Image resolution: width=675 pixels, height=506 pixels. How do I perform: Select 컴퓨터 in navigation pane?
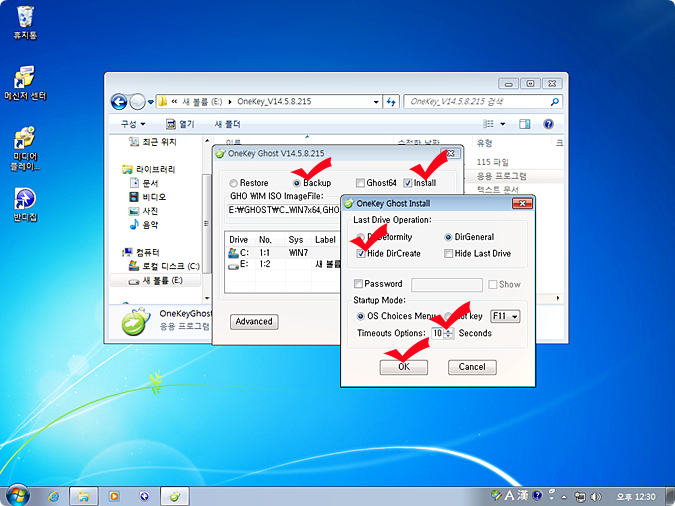[141, 252]
